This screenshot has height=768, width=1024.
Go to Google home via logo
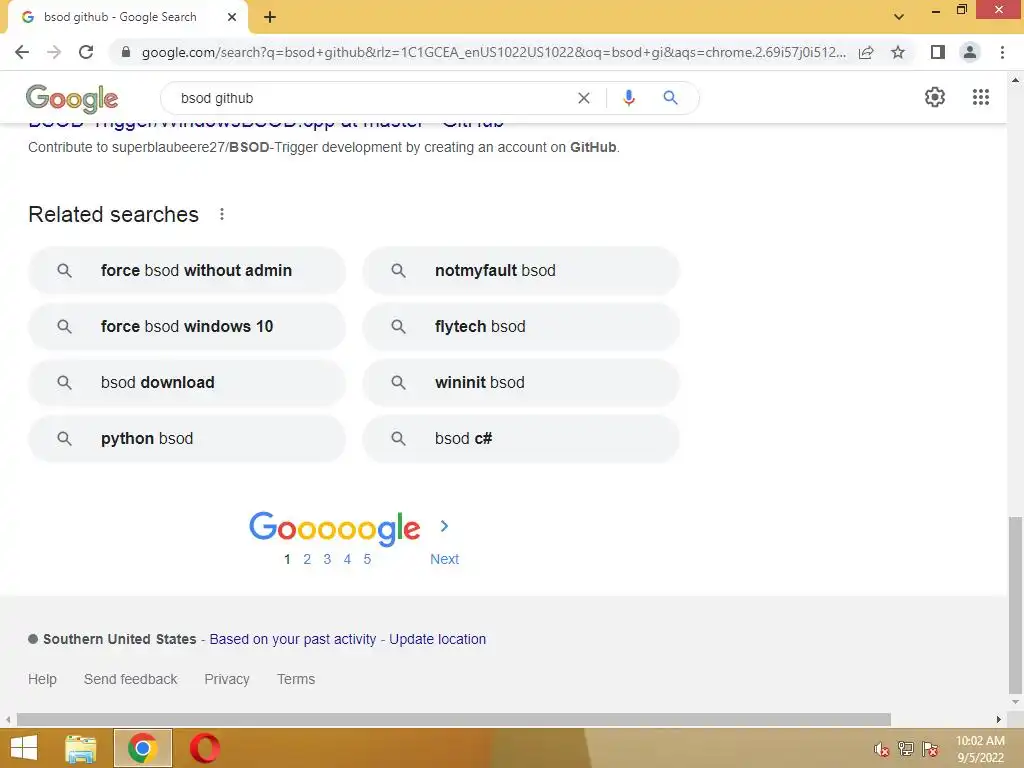72,99
